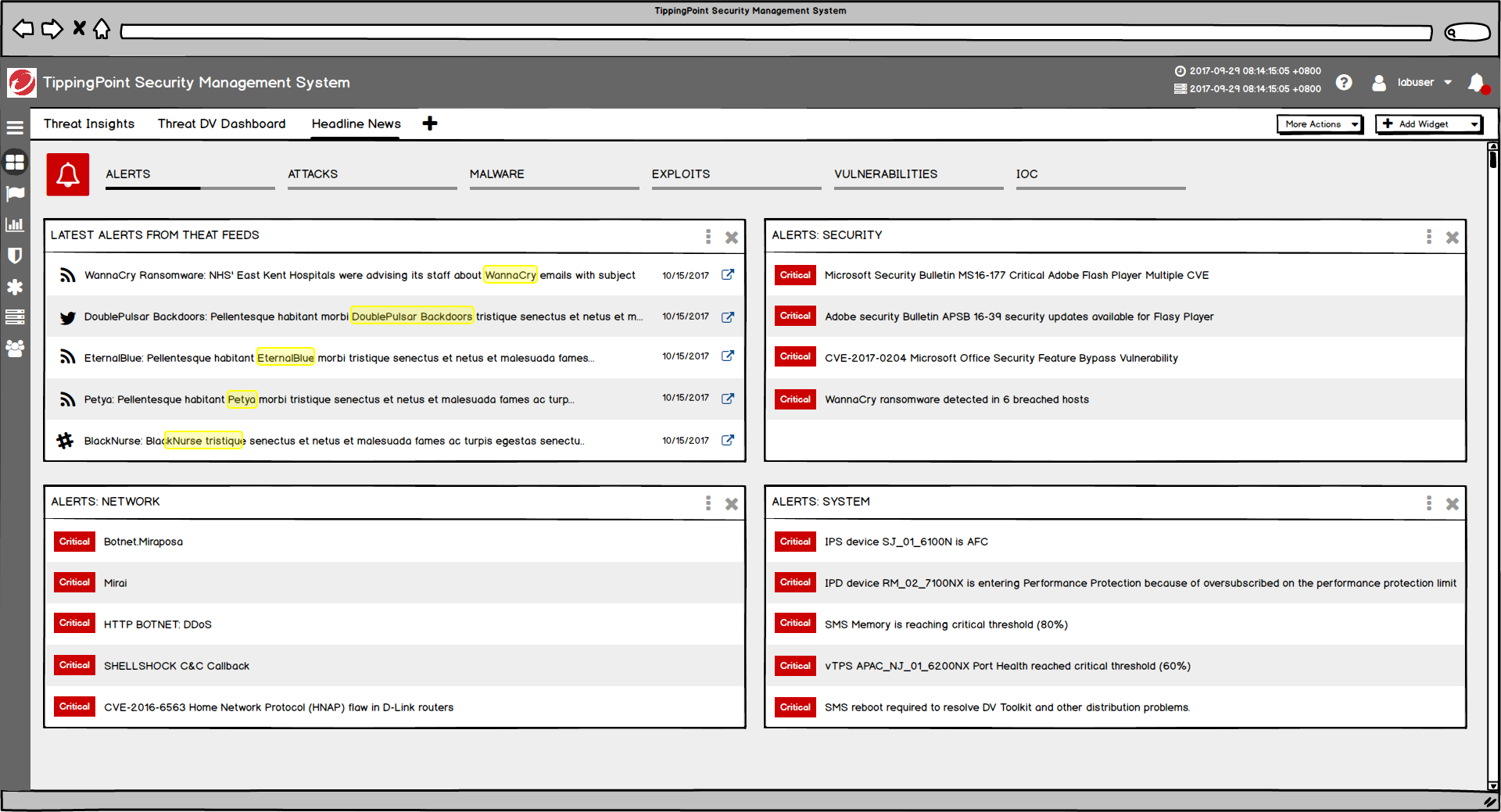This screenshot has width=1501, height=812.
Task: Open the help question mark icon
Action: pyautogui.click(x=1344, y=82)
